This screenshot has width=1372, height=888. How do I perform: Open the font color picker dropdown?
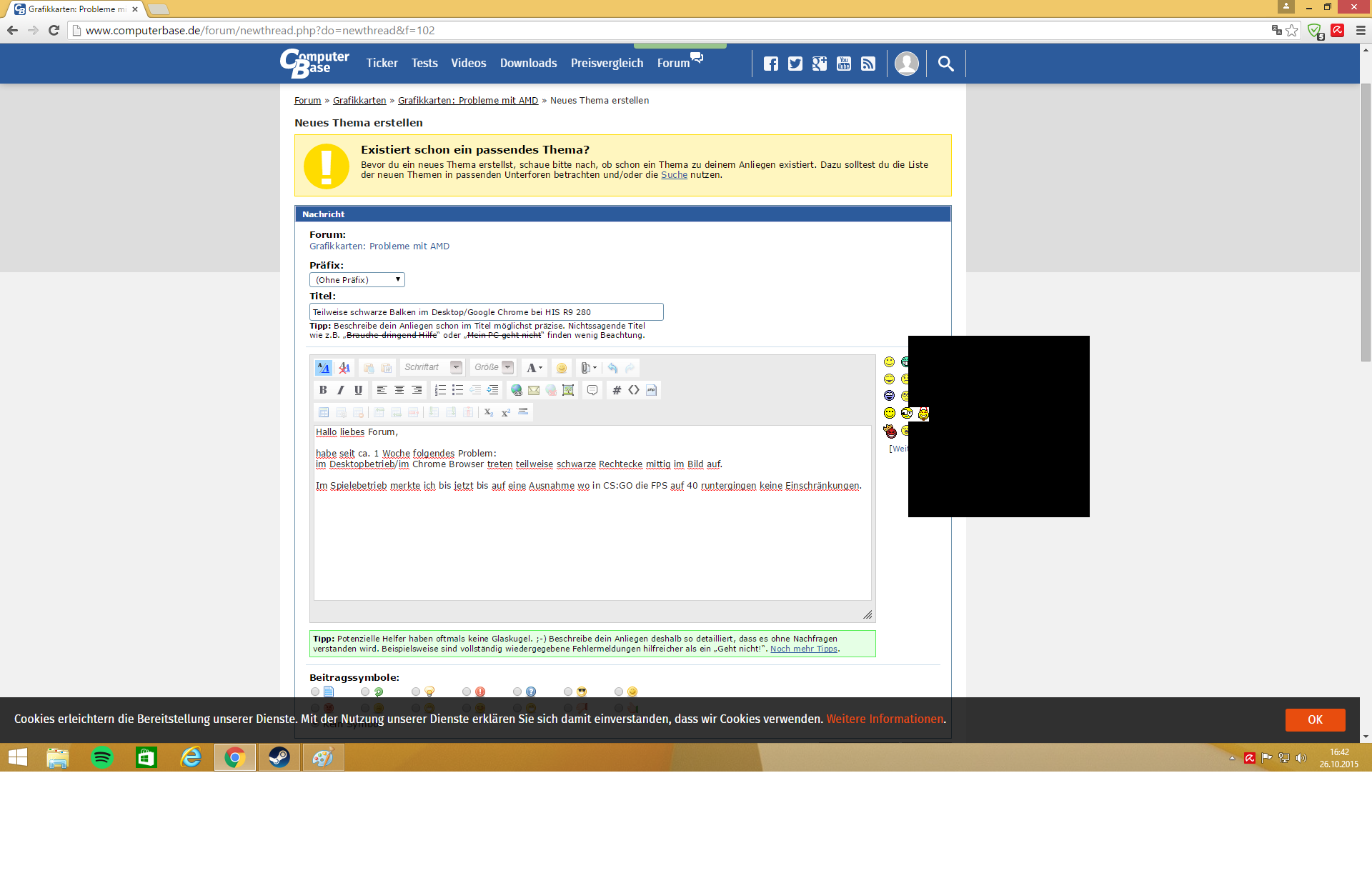tap(535, 368)
